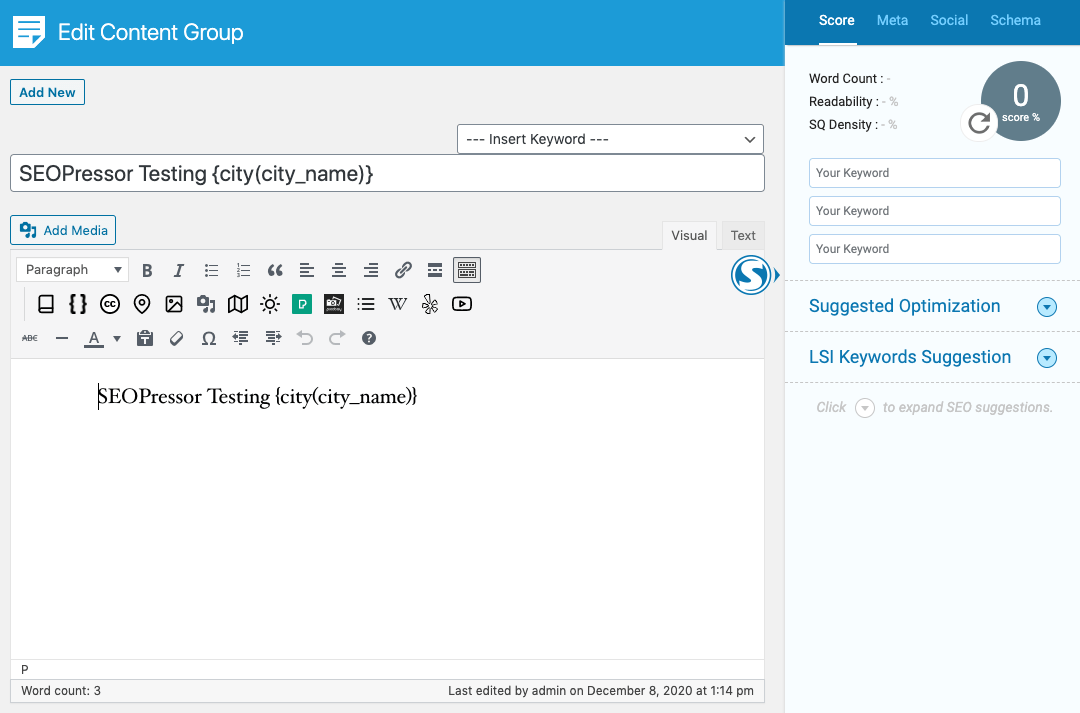
Task: Click the 'Last edited by admin' status text
Action: (x=601, y=691)
